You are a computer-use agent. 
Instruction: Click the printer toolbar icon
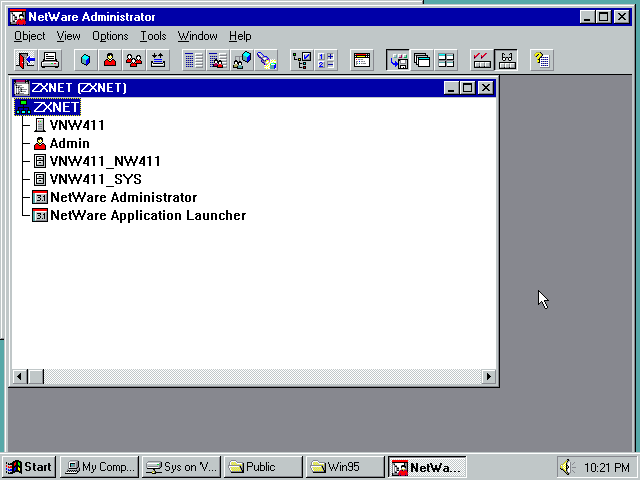pos(50,60)
